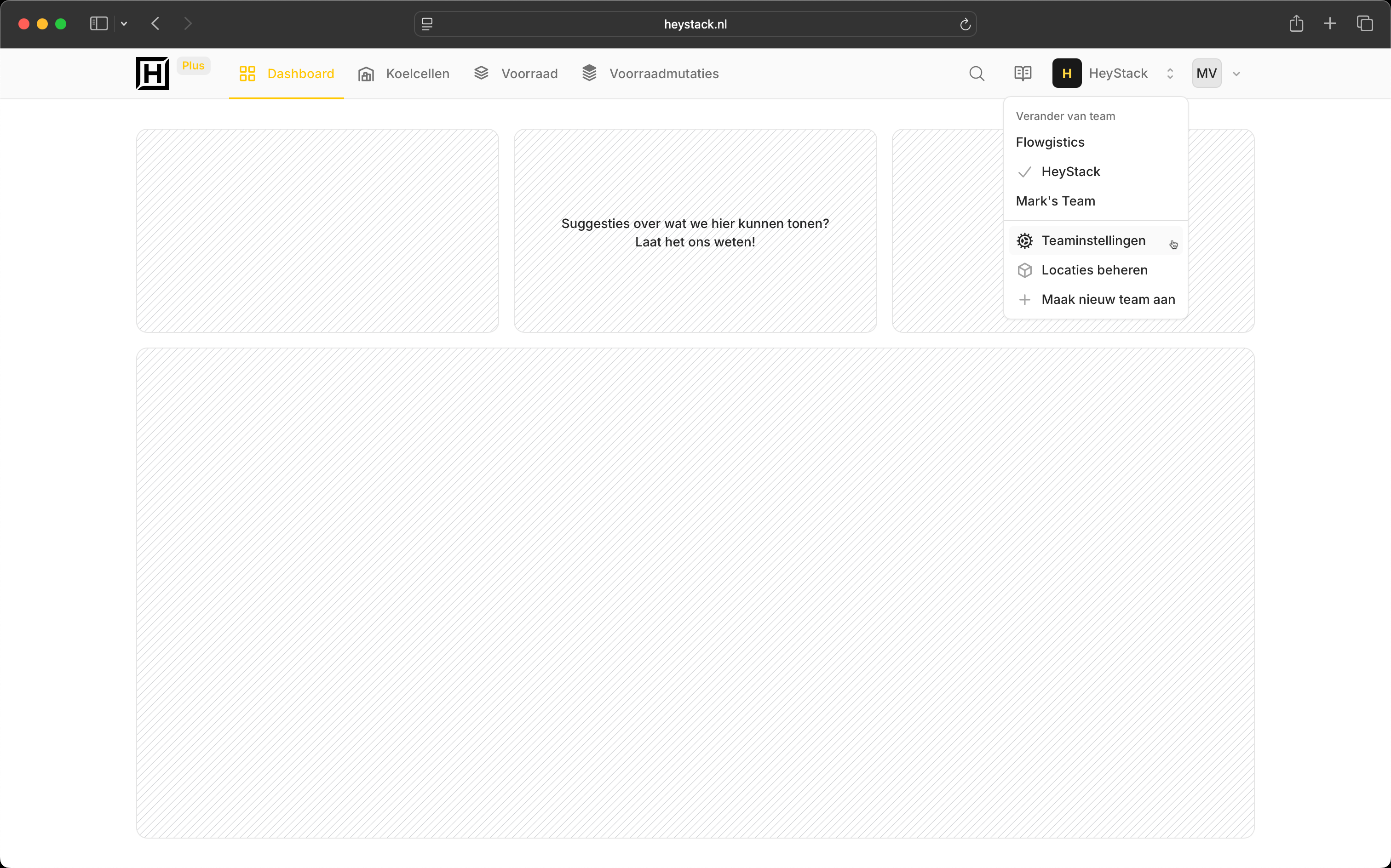Go back in browser history
The width and height of the screenshot is (1391, 868).
(x=155, y=23)
